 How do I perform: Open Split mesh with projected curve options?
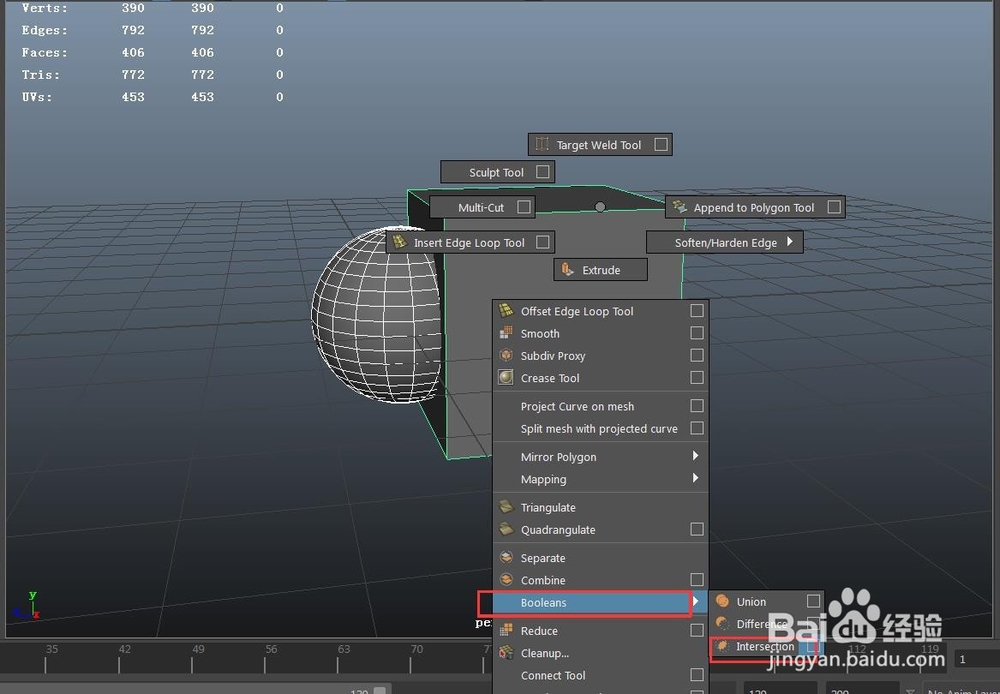[697, 428]
